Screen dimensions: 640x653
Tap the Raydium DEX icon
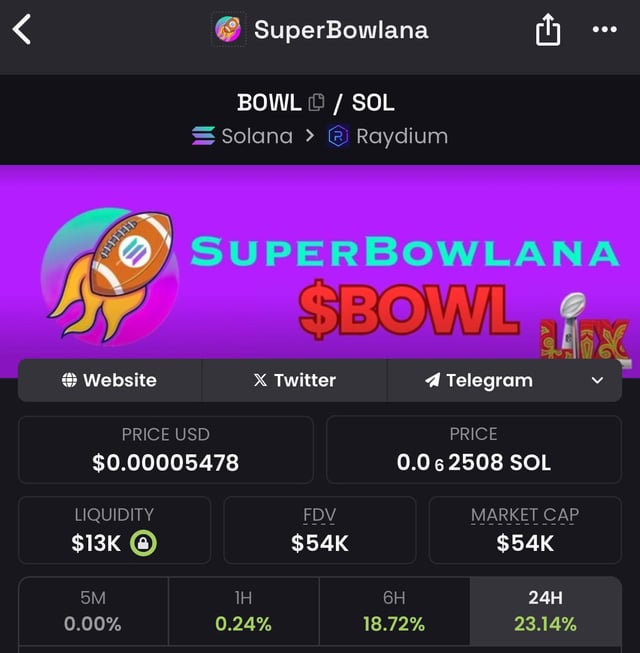(338, 136)
